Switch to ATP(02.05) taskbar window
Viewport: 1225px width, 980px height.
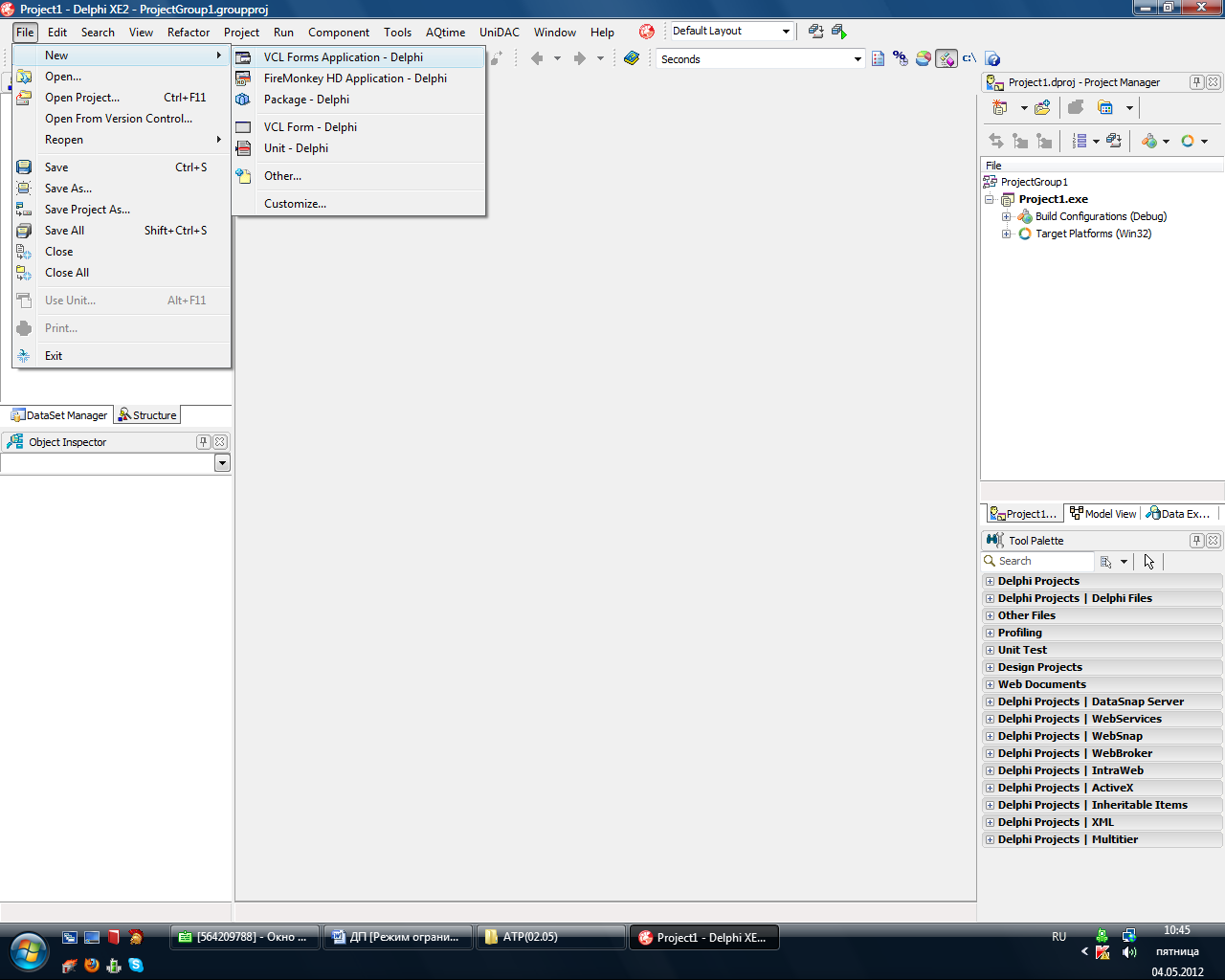[x=551, y=937]
